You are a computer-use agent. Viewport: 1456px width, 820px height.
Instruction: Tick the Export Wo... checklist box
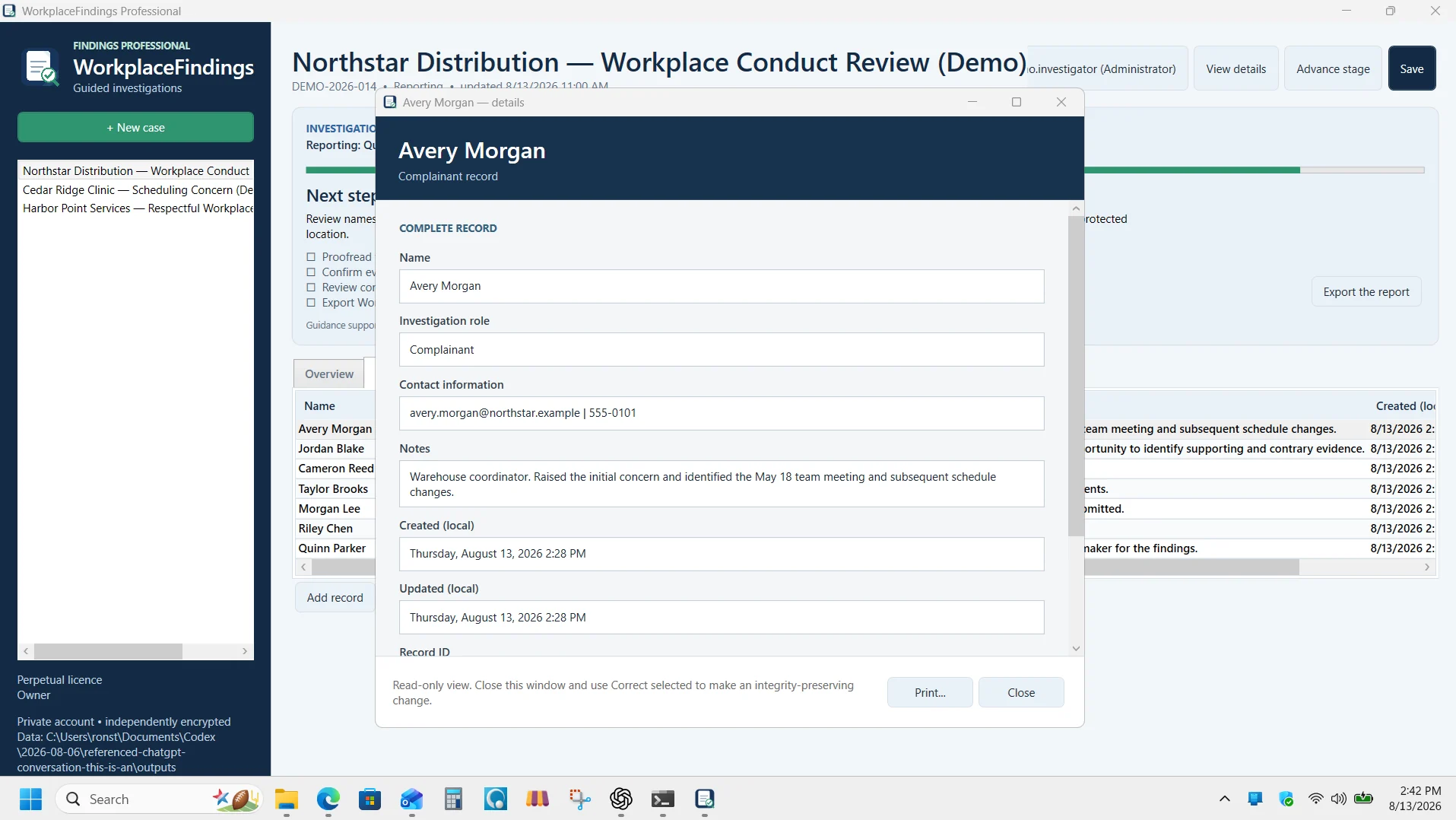tap(311, 303)
